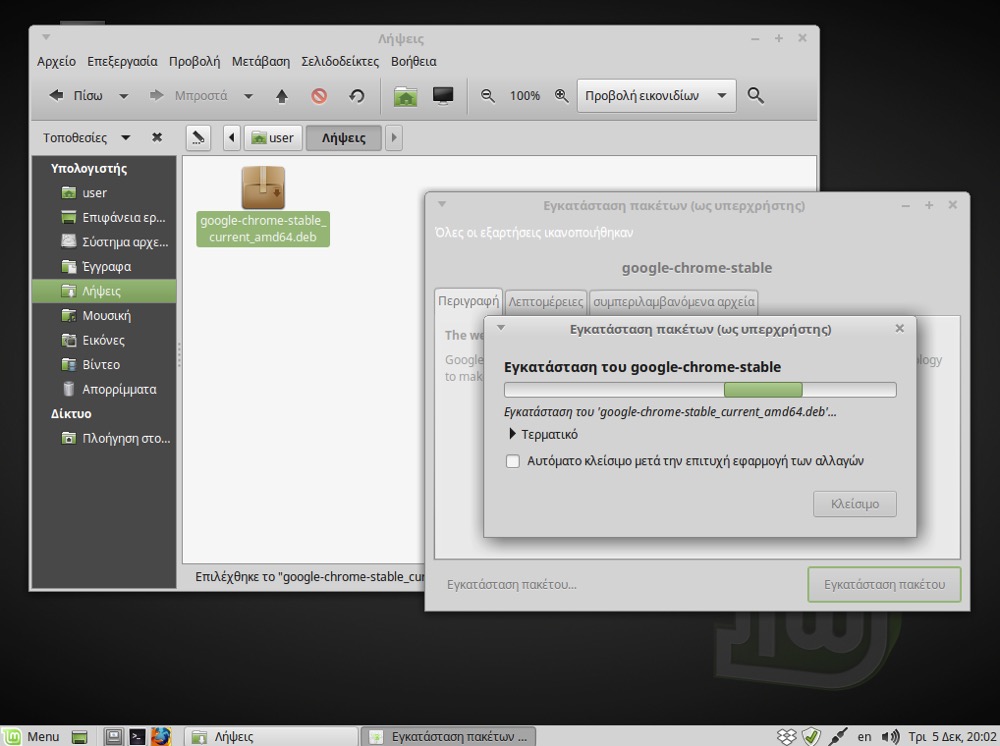Viewport: 1000px width, 746px height.
Task: Zoom in with the plus magnifier
Action: point(561,96)
